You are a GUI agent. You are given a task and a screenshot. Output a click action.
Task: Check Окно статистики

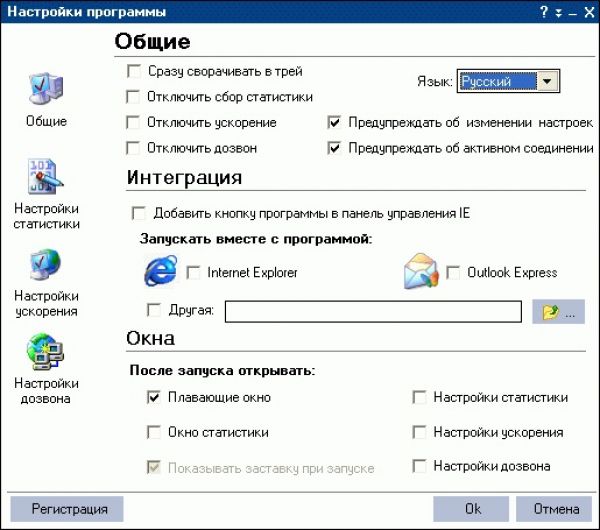coord(154,432)
